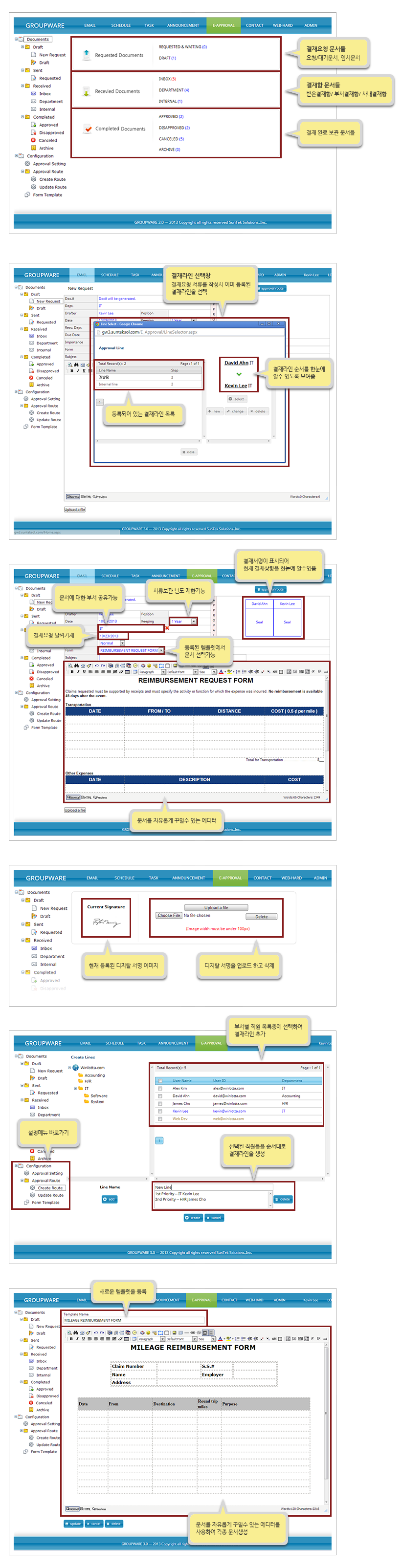
Task: Open Default Font dropdown in Mileage form editor
Action: pos(195,1338)
